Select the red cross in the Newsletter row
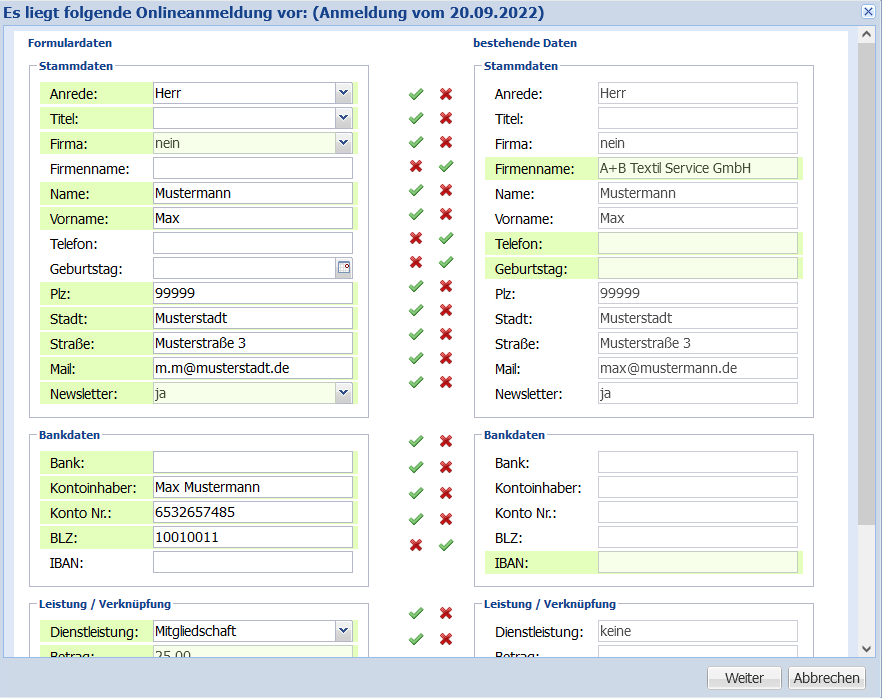Image resolution: width=882 pixels, height=698 pixels. pyautogui.click(x=446, y=382)
